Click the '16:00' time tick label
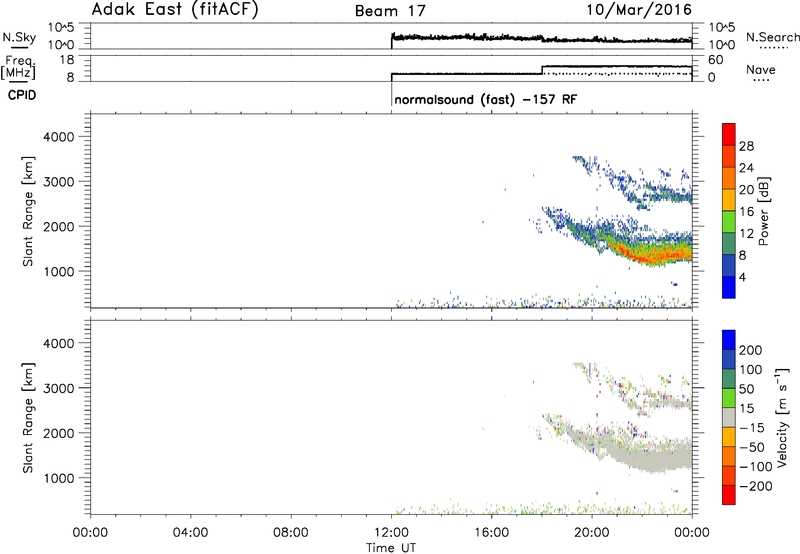This screenshot has width=800, height=554. (x=491, y=533)
